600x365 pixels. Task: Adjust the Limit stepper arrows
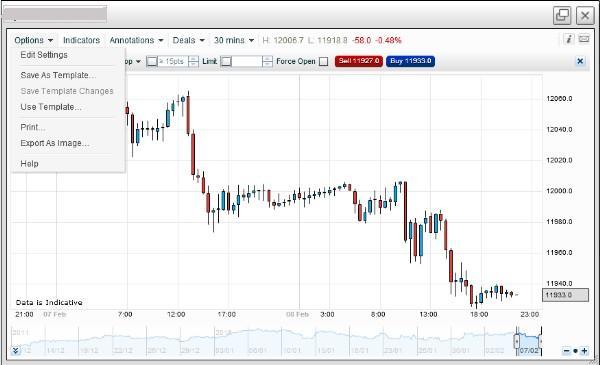coord(267,61)
